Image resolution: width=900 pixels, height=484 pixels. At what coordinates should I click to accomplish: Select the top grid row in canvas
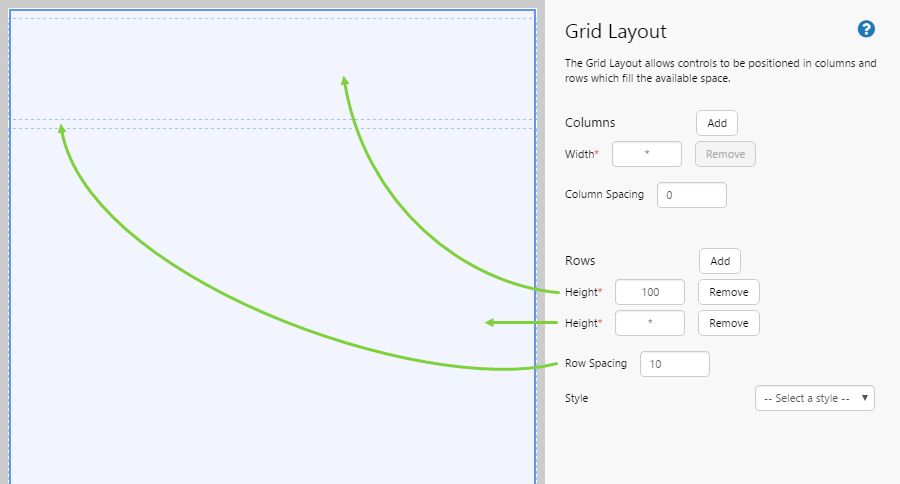tap(273, 69)
